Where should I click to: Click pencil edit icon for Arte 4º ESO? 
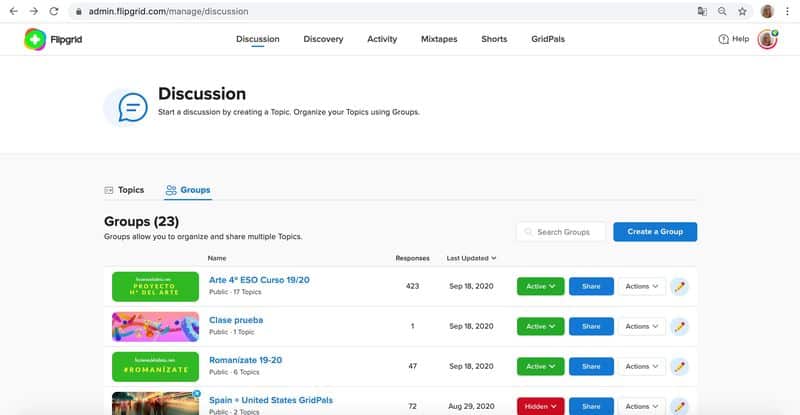679,286
